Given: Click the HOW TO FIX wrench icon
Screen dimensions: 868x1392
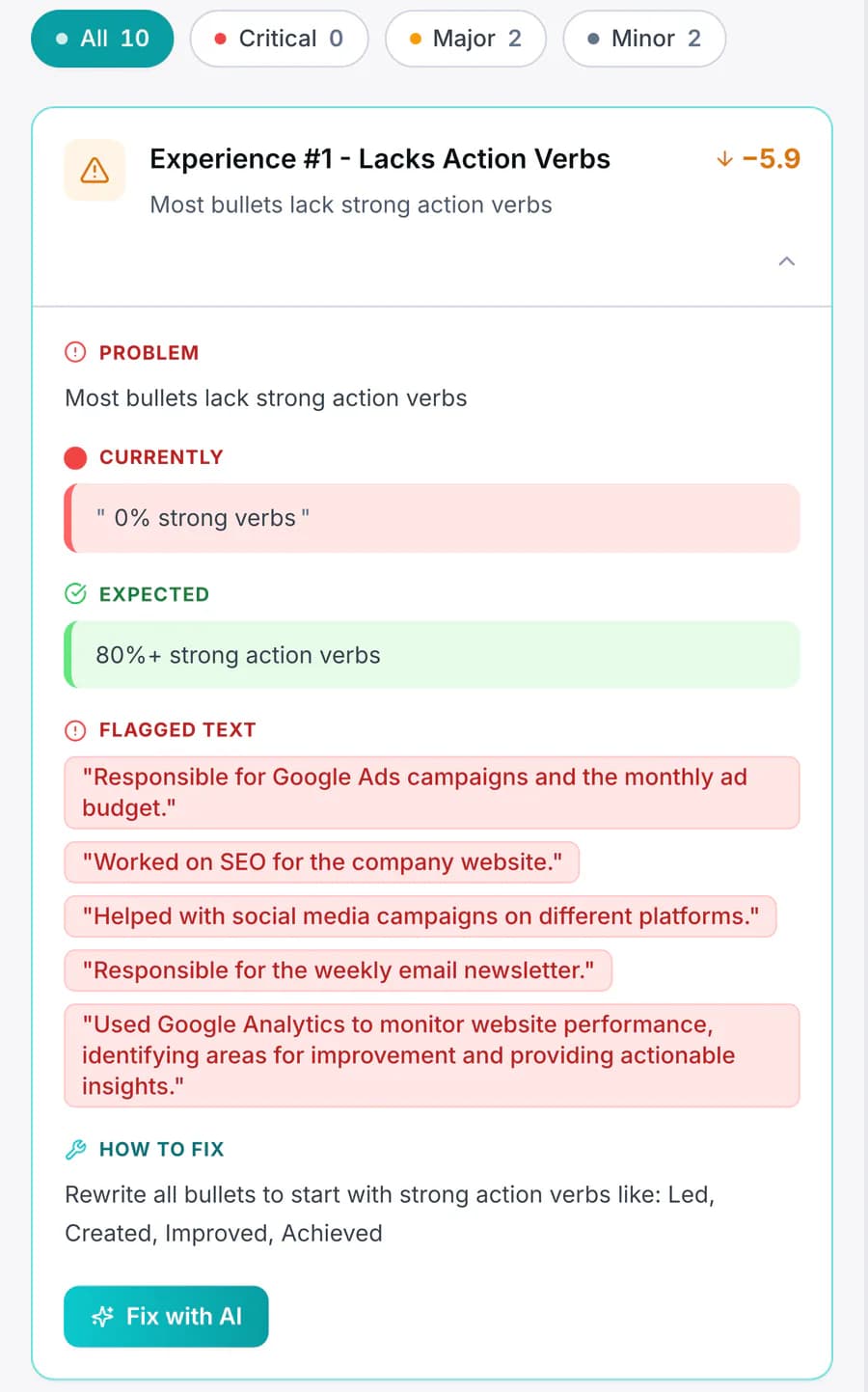Looking at the screenshot, I should click(75, 1149).
